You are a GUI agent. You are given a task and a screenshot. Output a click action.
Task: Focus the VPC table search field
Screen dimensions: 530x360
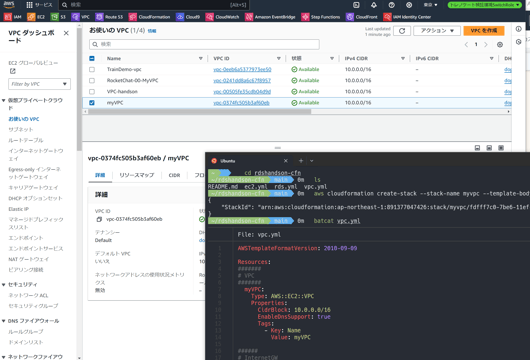(x=204, y=44)
